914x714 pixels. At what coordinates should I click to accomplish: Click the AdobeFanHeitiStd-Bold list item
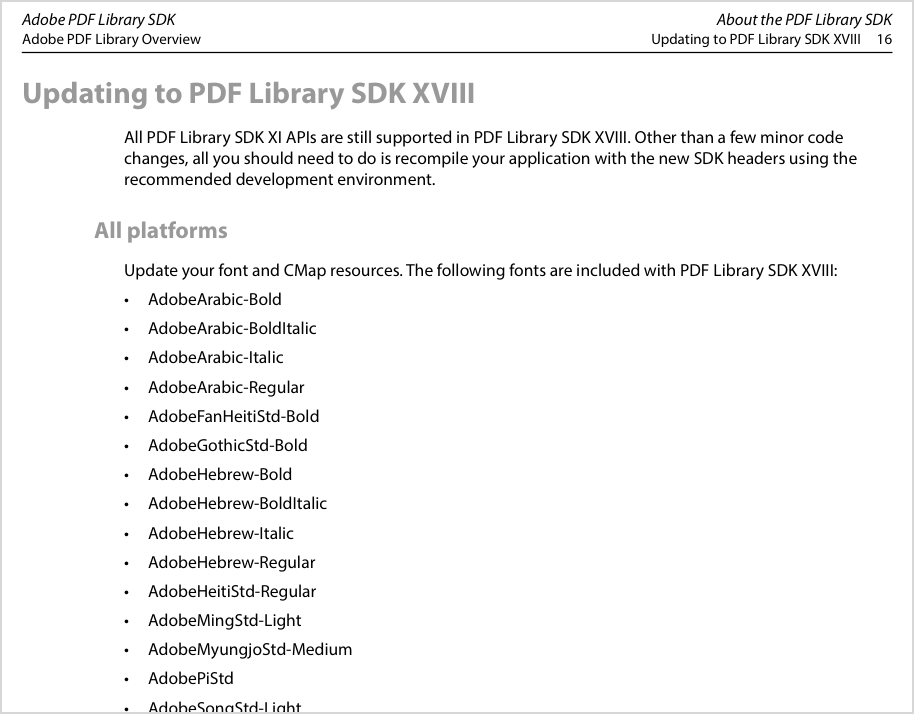(x=234, y=417)
